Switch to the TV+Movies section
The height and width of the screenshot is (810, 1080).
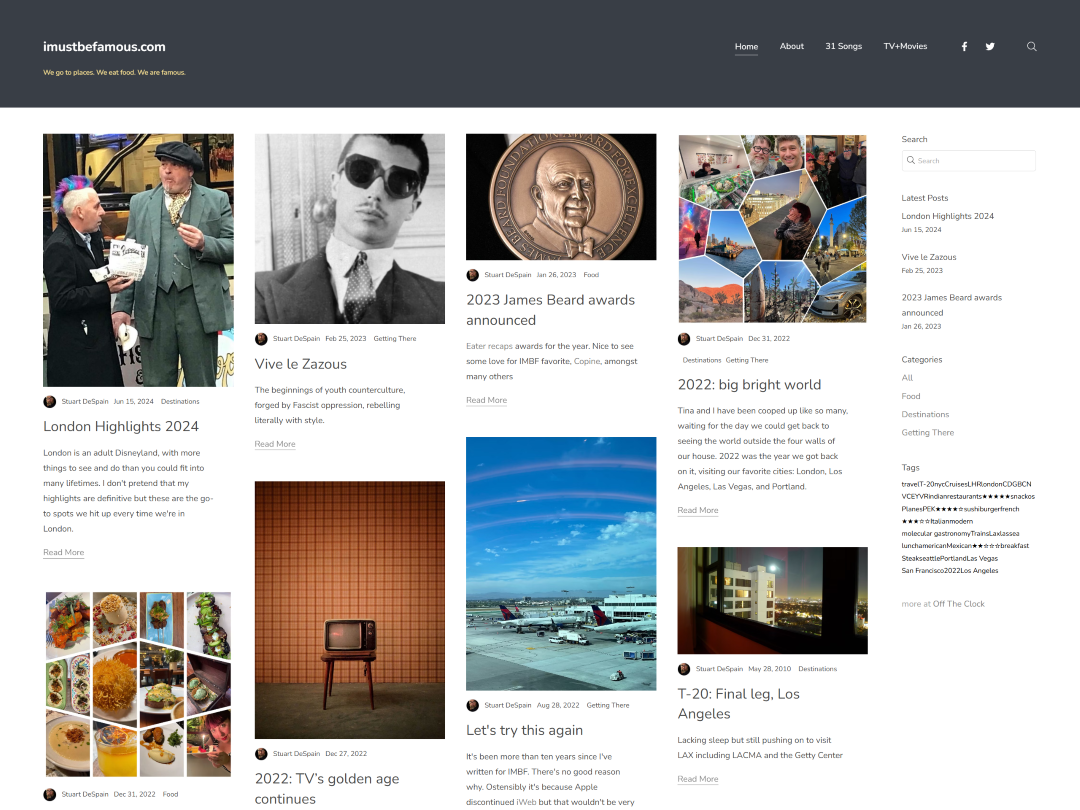[904, 46]
